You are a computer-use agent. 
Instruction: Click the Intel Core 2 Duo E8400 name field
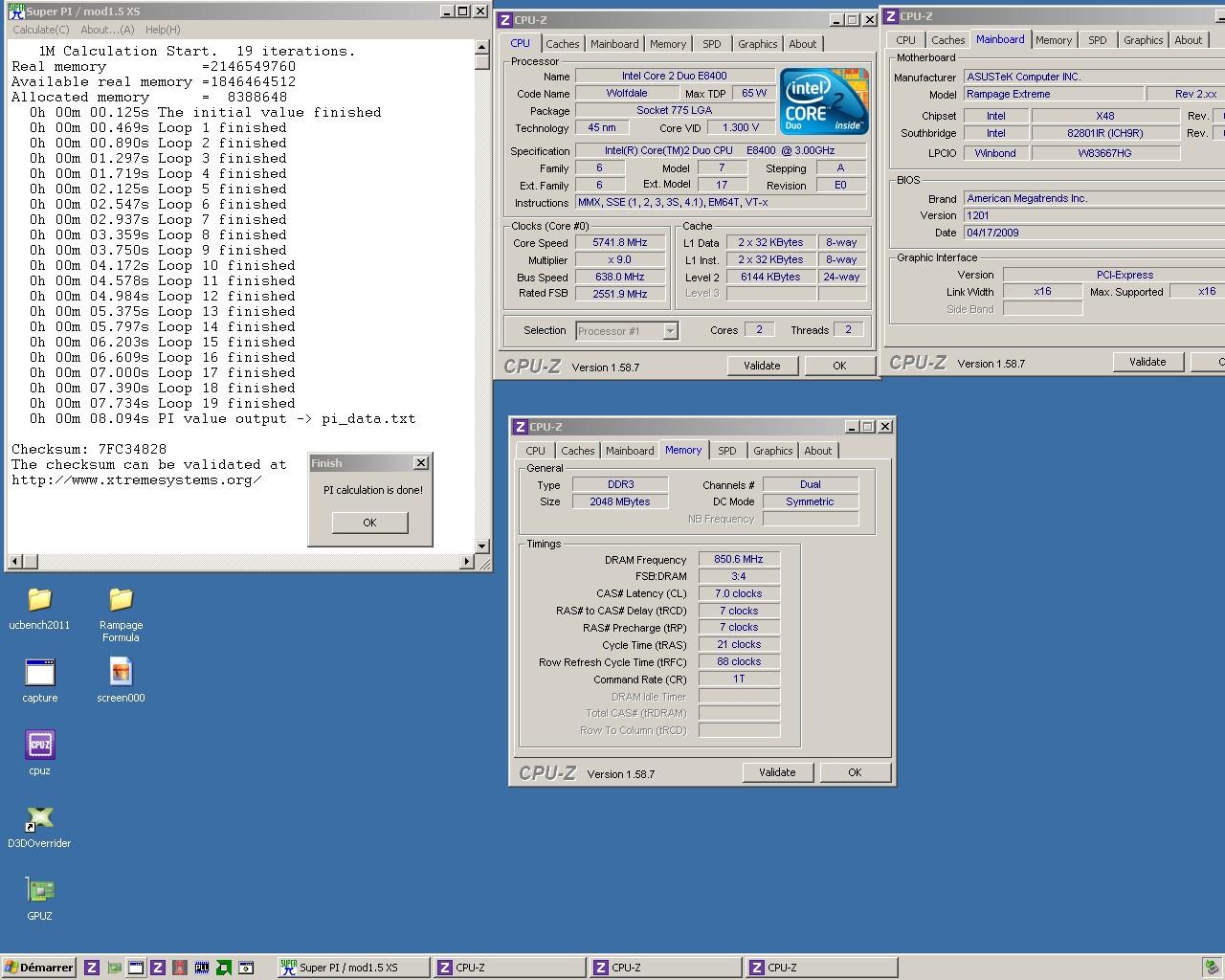[675, 77]
